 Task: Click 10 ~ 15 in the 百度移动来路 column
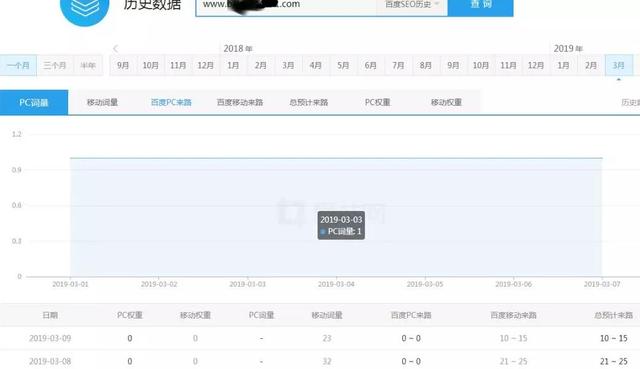[513, 338]
